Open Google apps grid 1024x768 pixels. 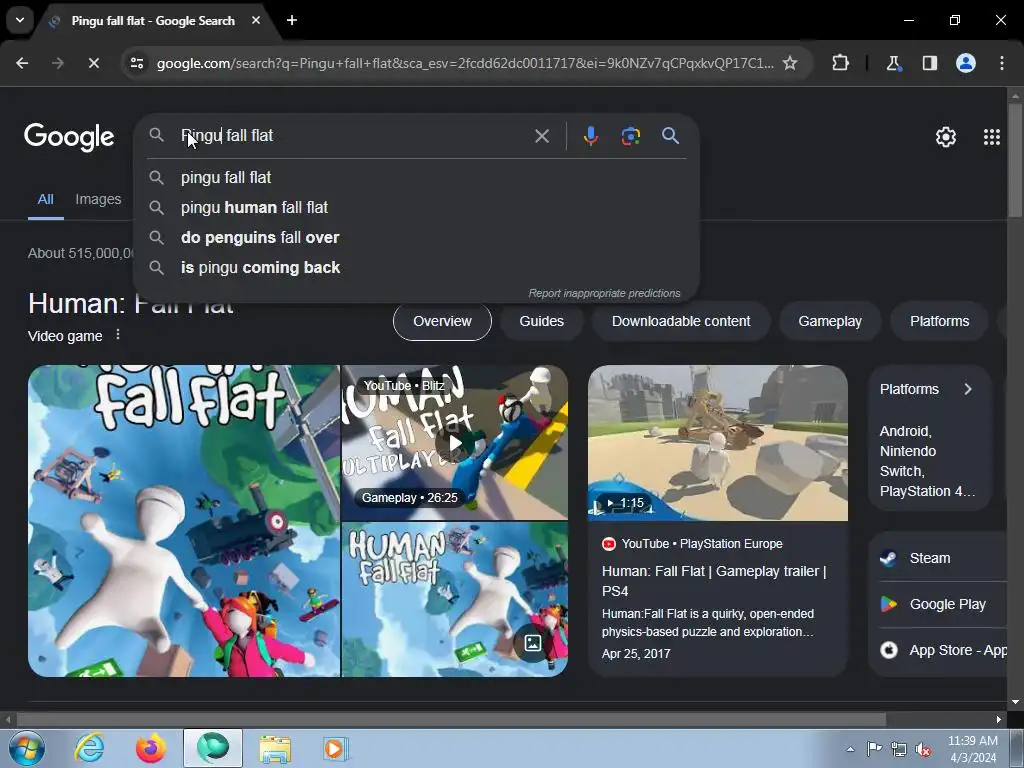992,137
